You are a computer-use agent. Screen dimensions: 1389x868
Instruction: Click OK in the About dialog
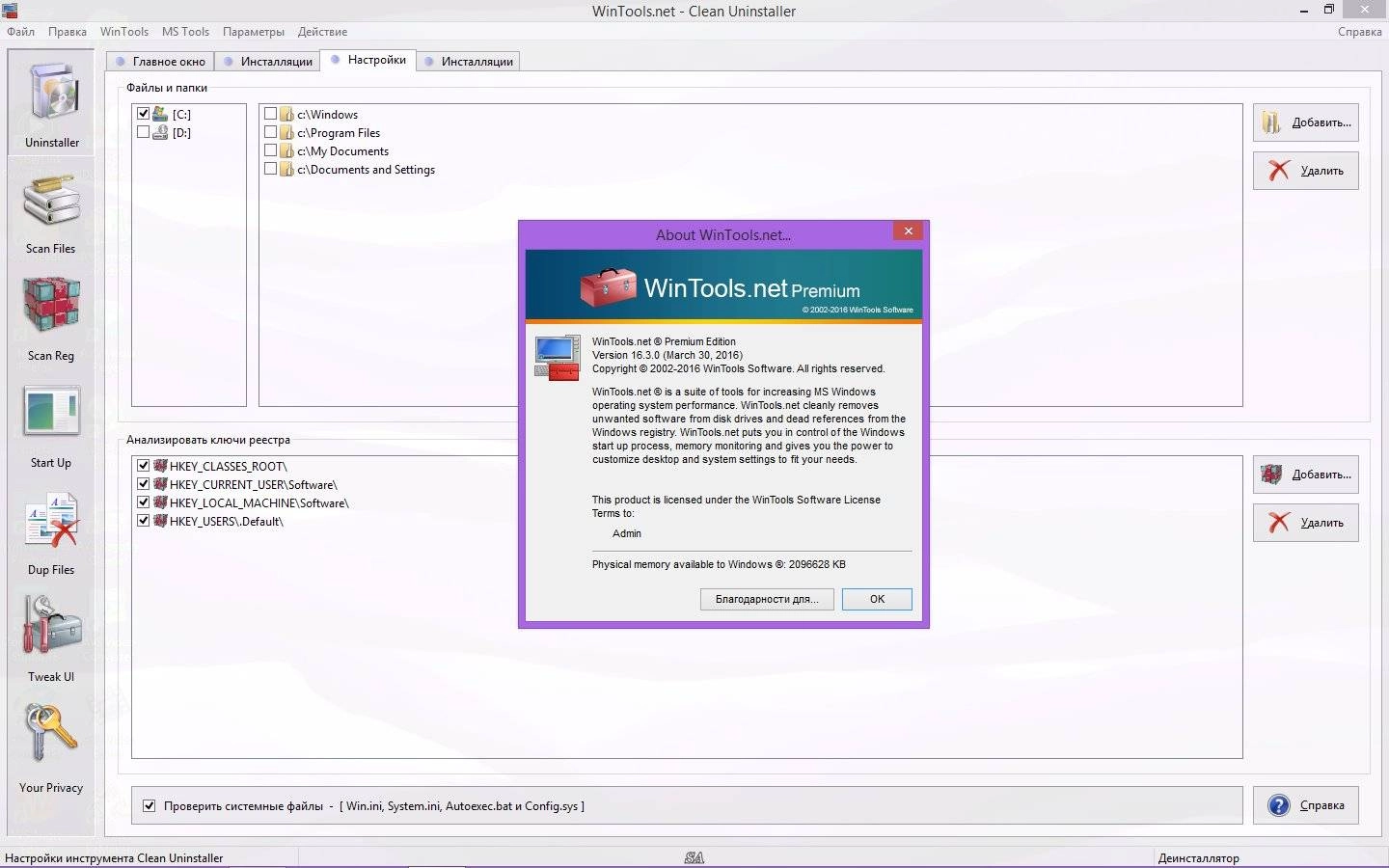[x=877, y=599]
